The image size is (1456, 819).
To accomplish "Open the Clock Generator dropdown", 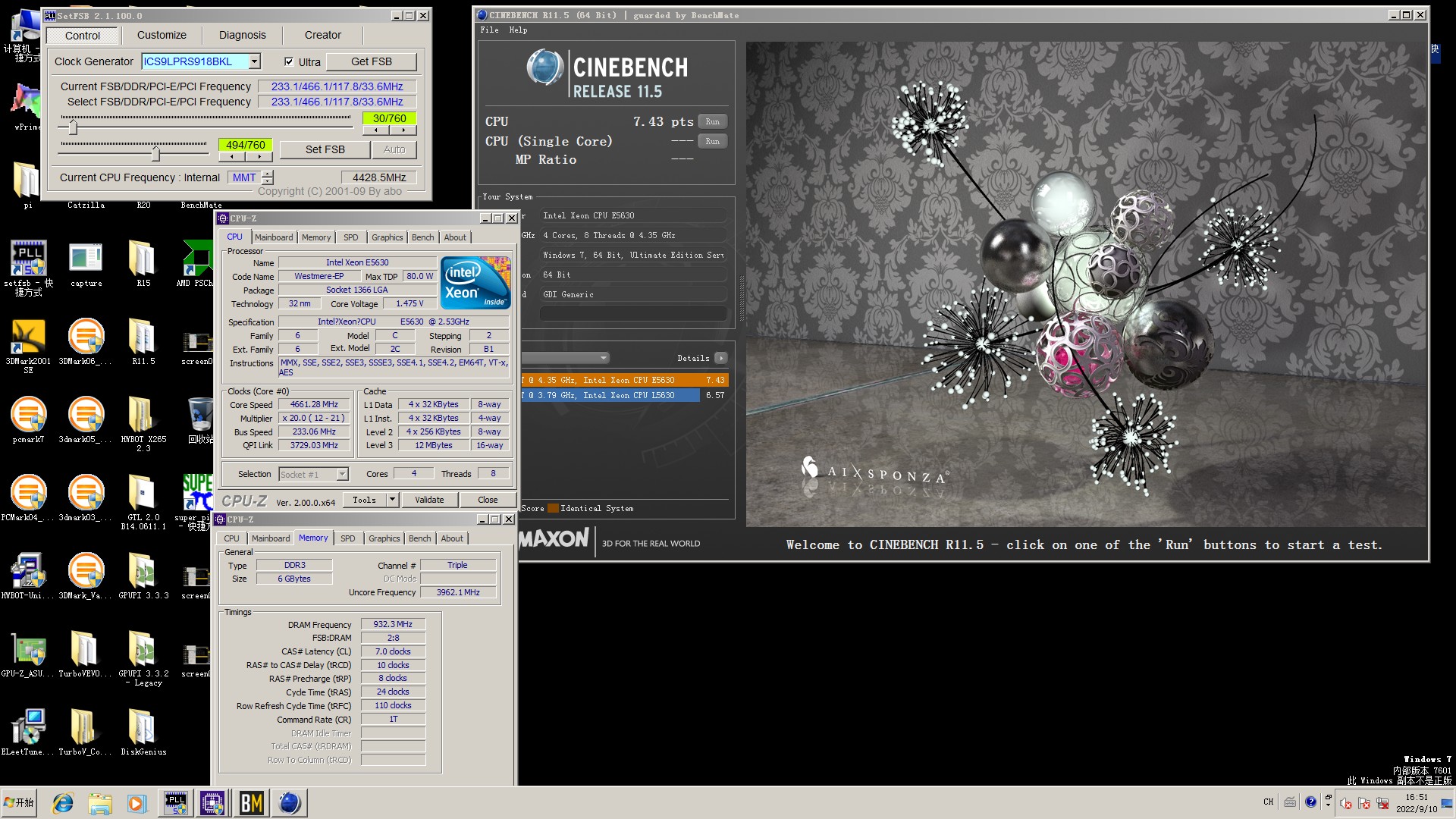I will pos(255,61).
